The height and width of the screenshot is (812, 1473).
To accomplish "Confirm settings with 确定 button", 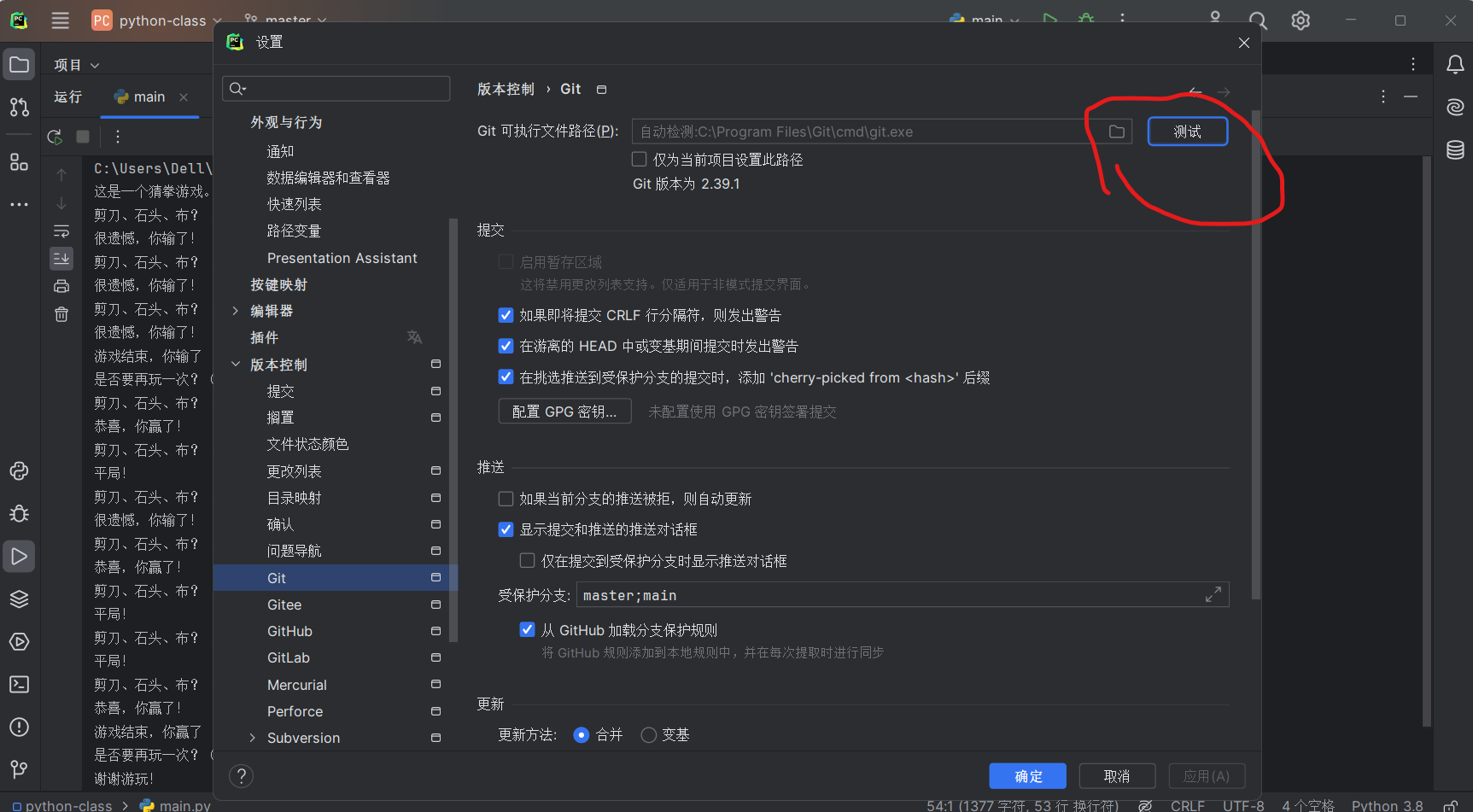I will tap(1028, 776).
